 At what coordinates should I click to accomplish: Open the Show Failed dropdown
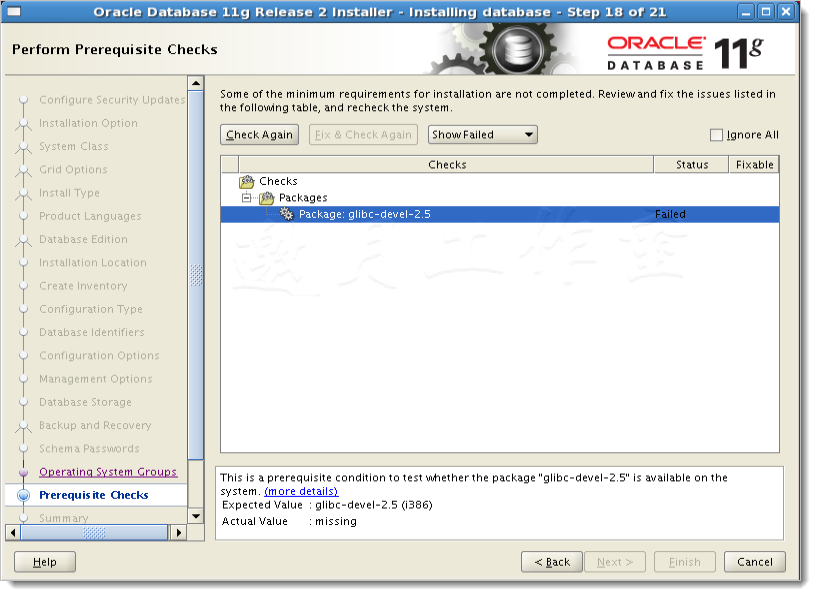tap(482, 134)
